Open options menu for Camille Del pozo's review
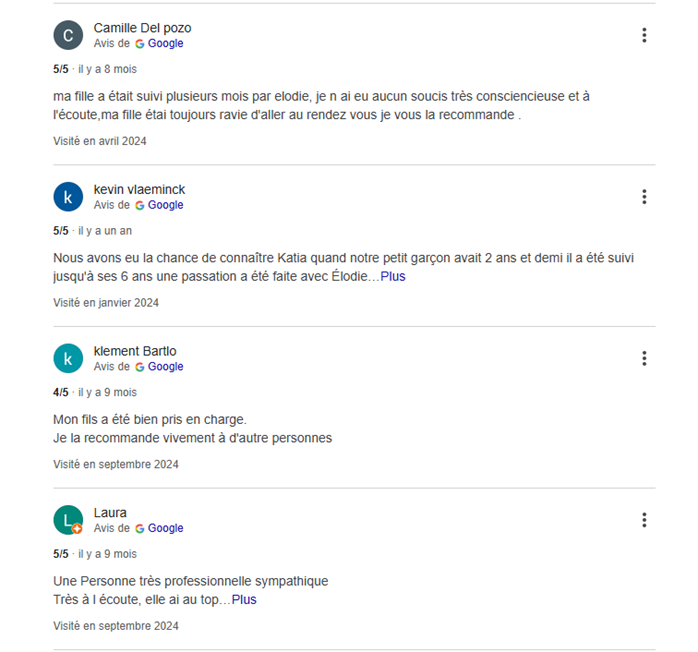The height and width of the screenshot is (652, 698). 644,35
